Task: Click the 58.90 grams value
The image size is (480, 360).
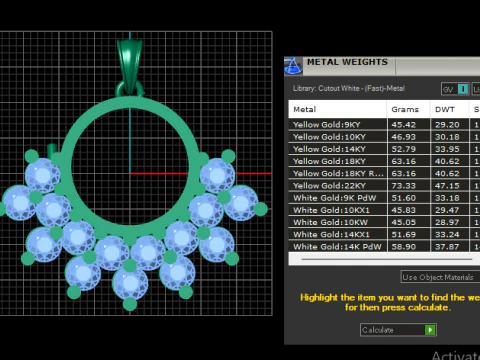Action: 403,247
